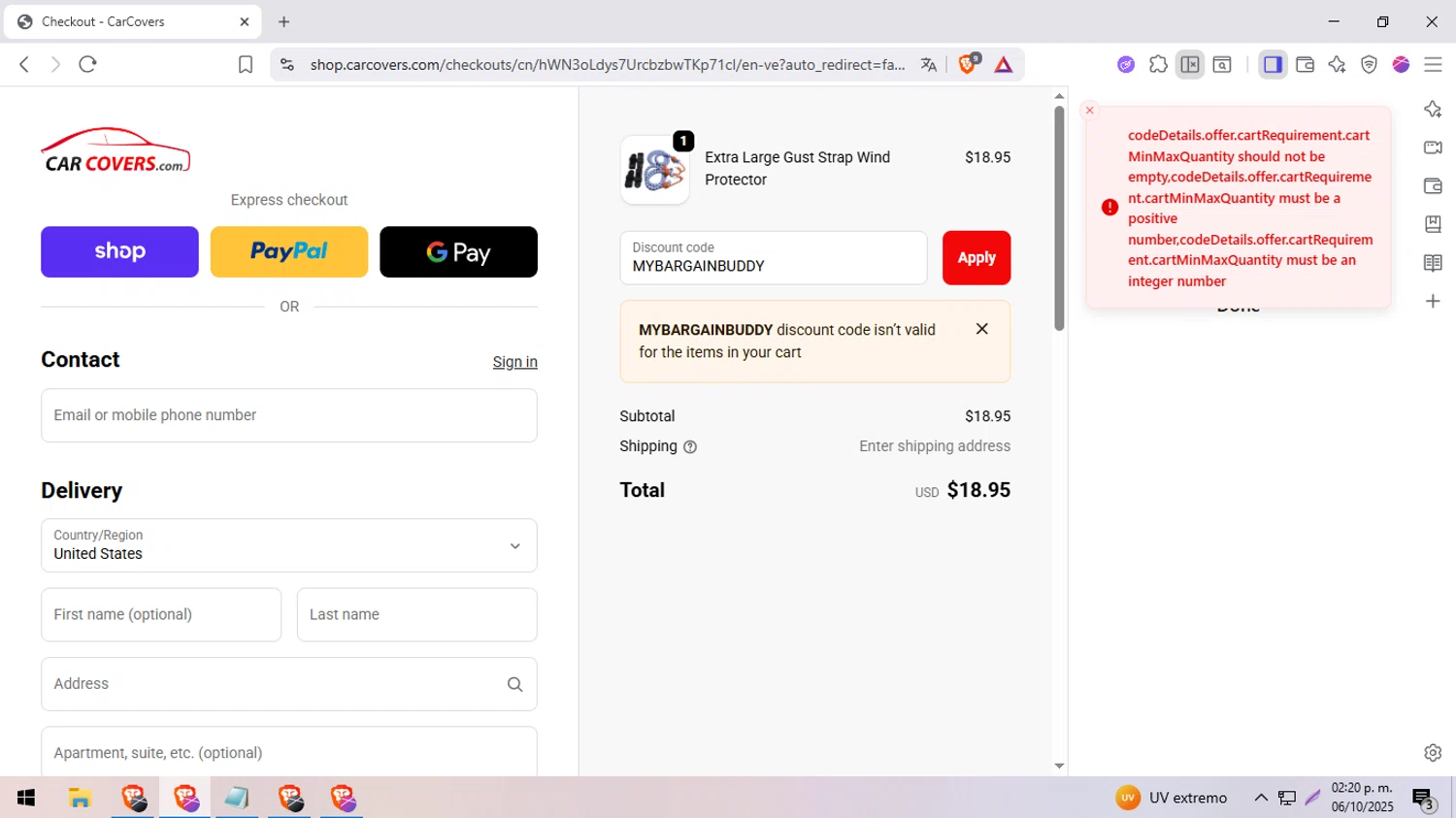This screenshot has width=1456, height=818.
Task: Open Notepad from taskbar
Action: [237, 798]
